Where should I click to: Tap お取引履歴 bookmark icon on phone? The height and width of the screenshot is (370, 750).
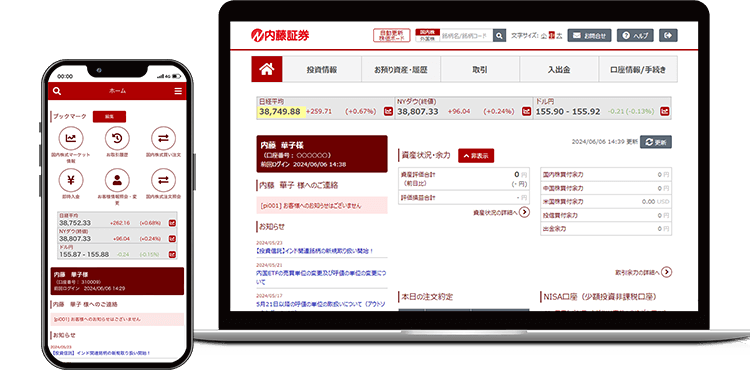(117, 139)
